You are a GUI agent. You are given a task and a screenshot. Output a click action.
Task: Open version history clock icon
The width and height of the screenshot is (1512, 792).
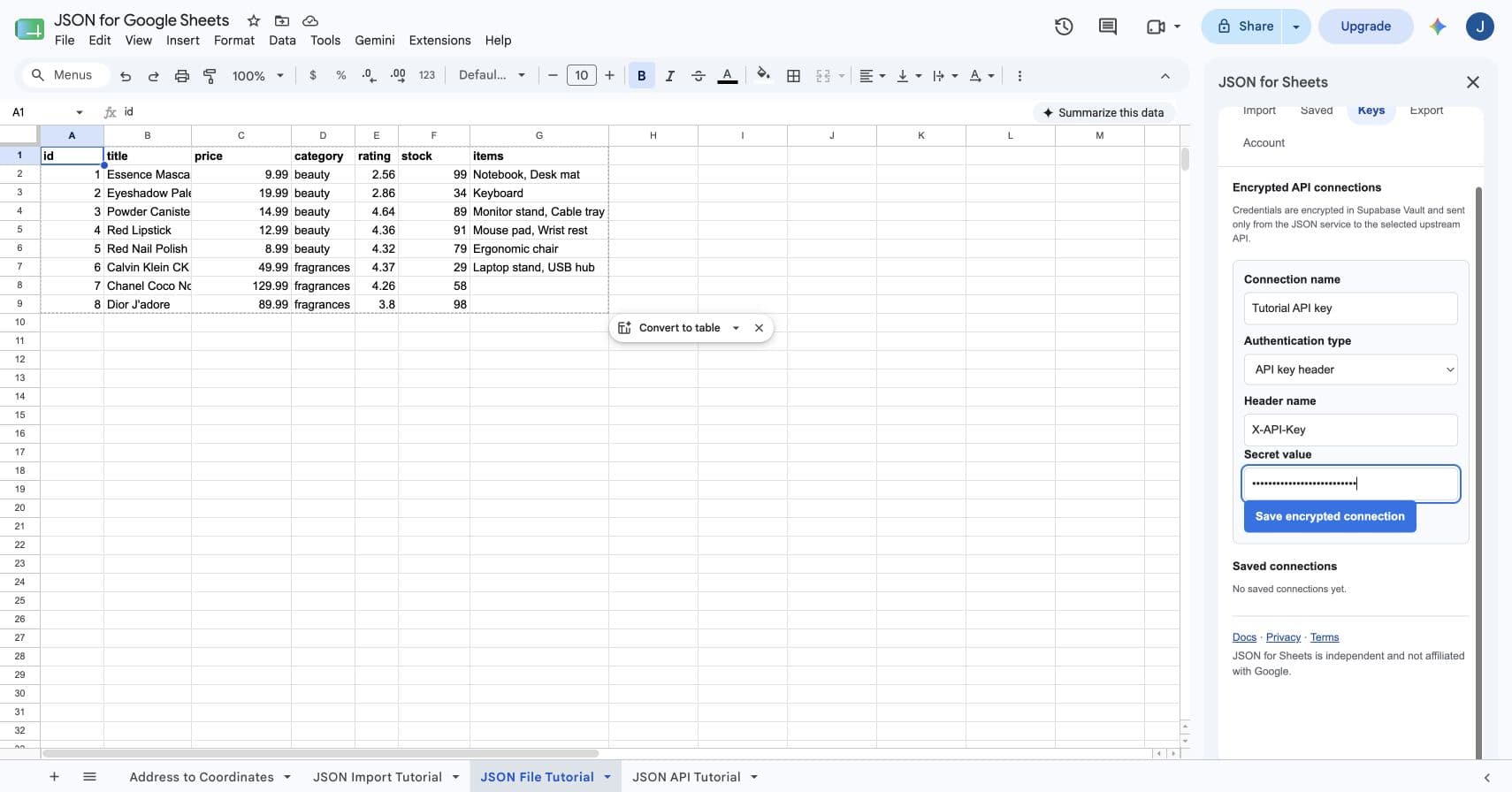click(x=1064, y=27)
